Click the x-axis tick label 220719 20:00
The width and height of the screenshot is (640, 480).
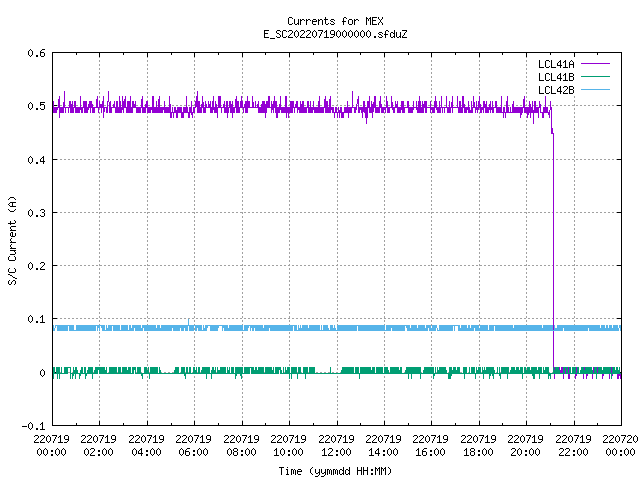click(526, 446)
